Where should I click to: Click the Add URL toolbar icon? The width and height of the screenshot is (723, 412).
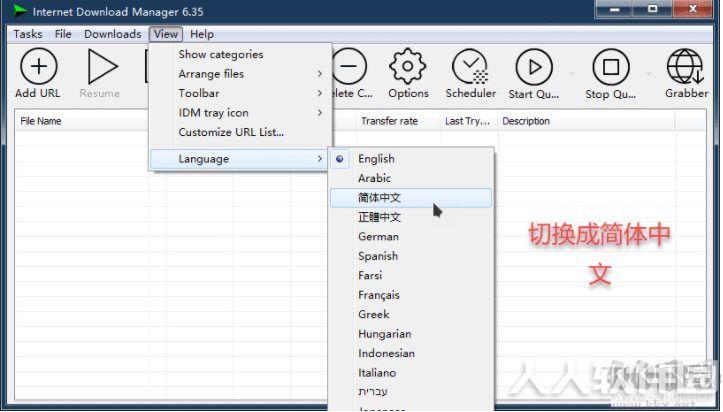[38, 67]
